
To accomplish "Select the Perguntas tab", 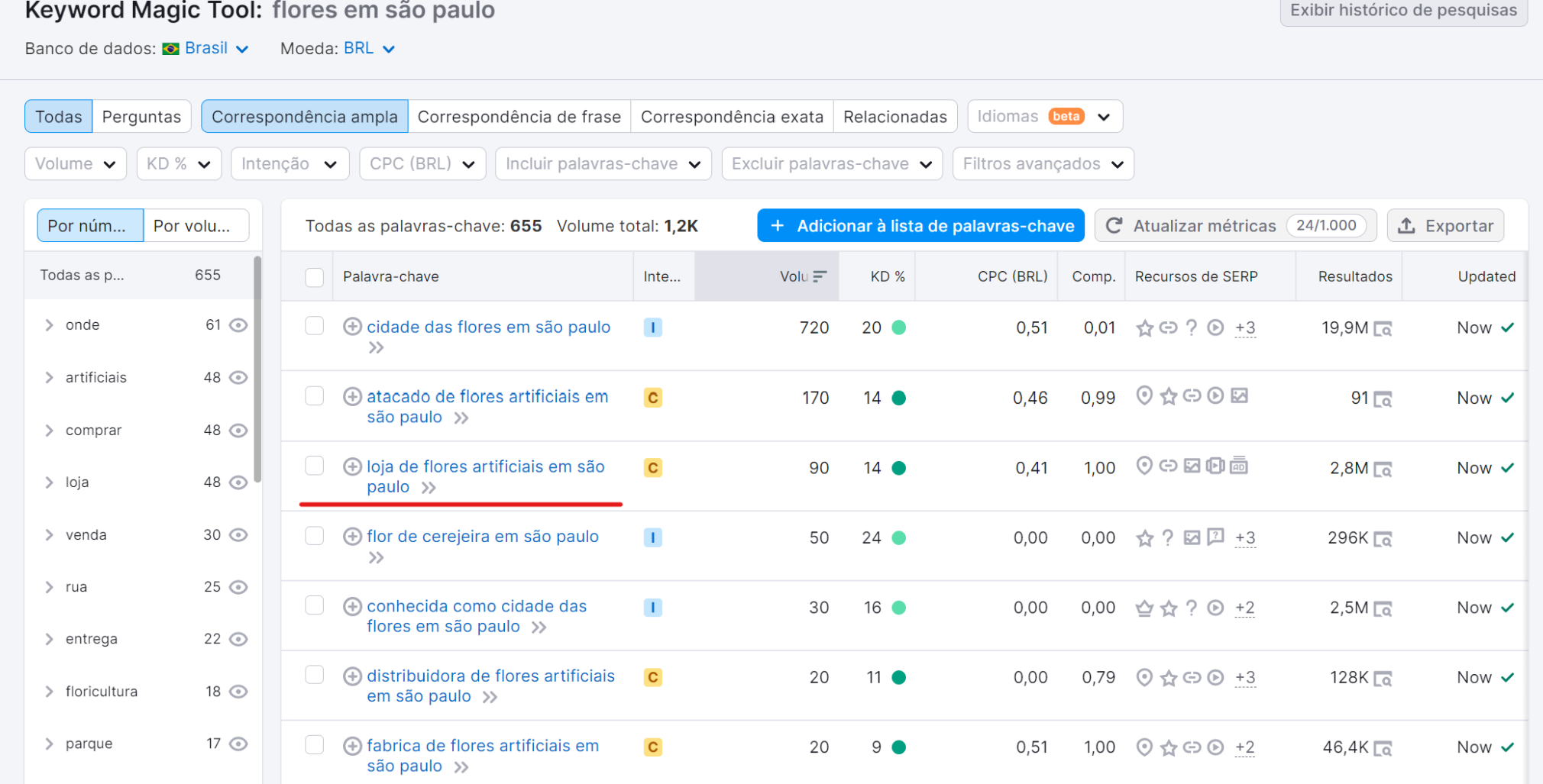I will pyautogui.click(x=141, y=117).
